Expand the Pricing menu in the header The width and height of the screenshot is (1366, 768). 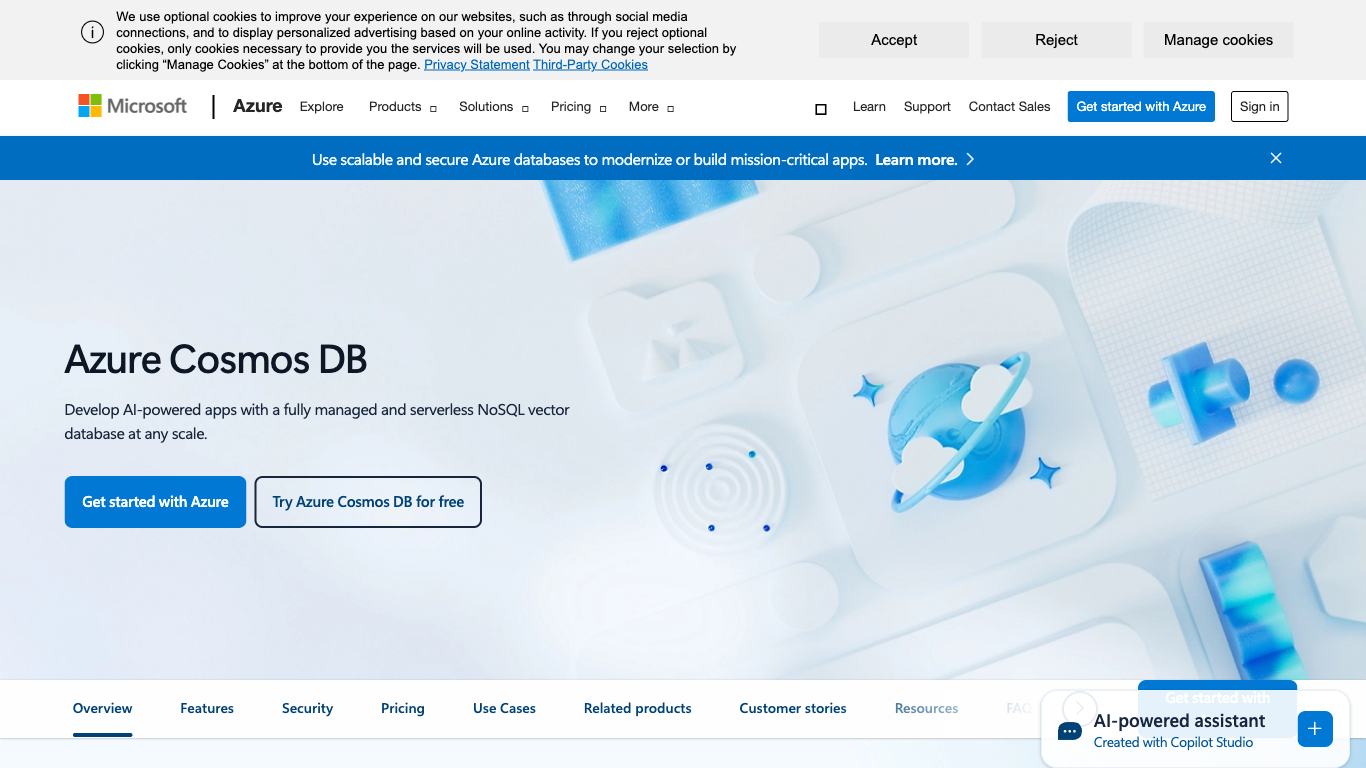pos(578,107)
